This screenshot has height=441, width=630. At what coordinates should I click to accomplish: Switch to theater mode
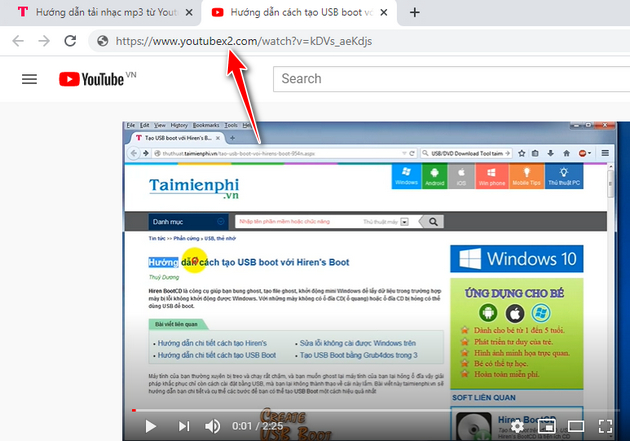[x=576, y=426]
